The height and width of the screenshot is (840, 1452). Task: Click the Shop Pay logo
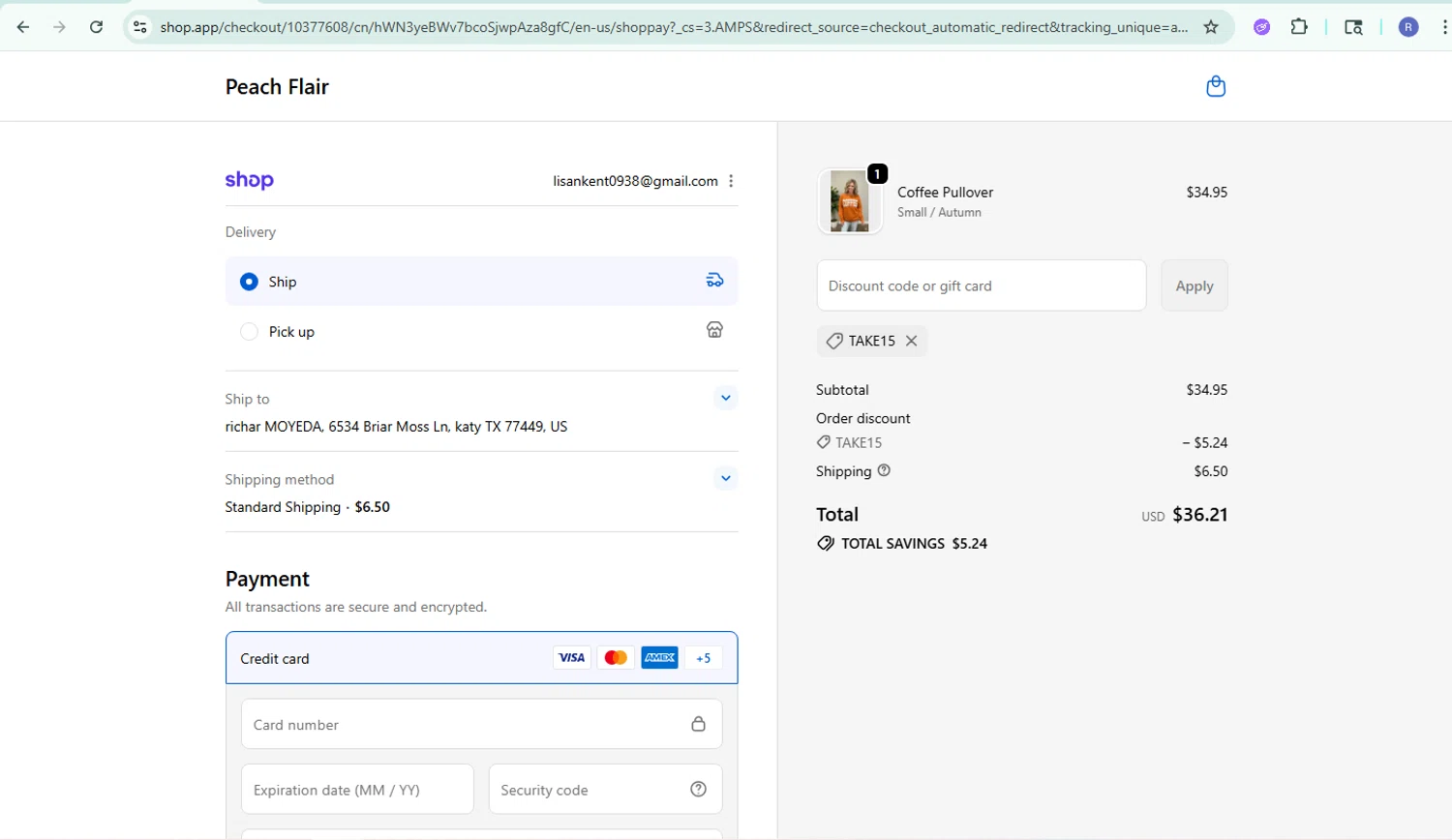[x=250, y=180]
